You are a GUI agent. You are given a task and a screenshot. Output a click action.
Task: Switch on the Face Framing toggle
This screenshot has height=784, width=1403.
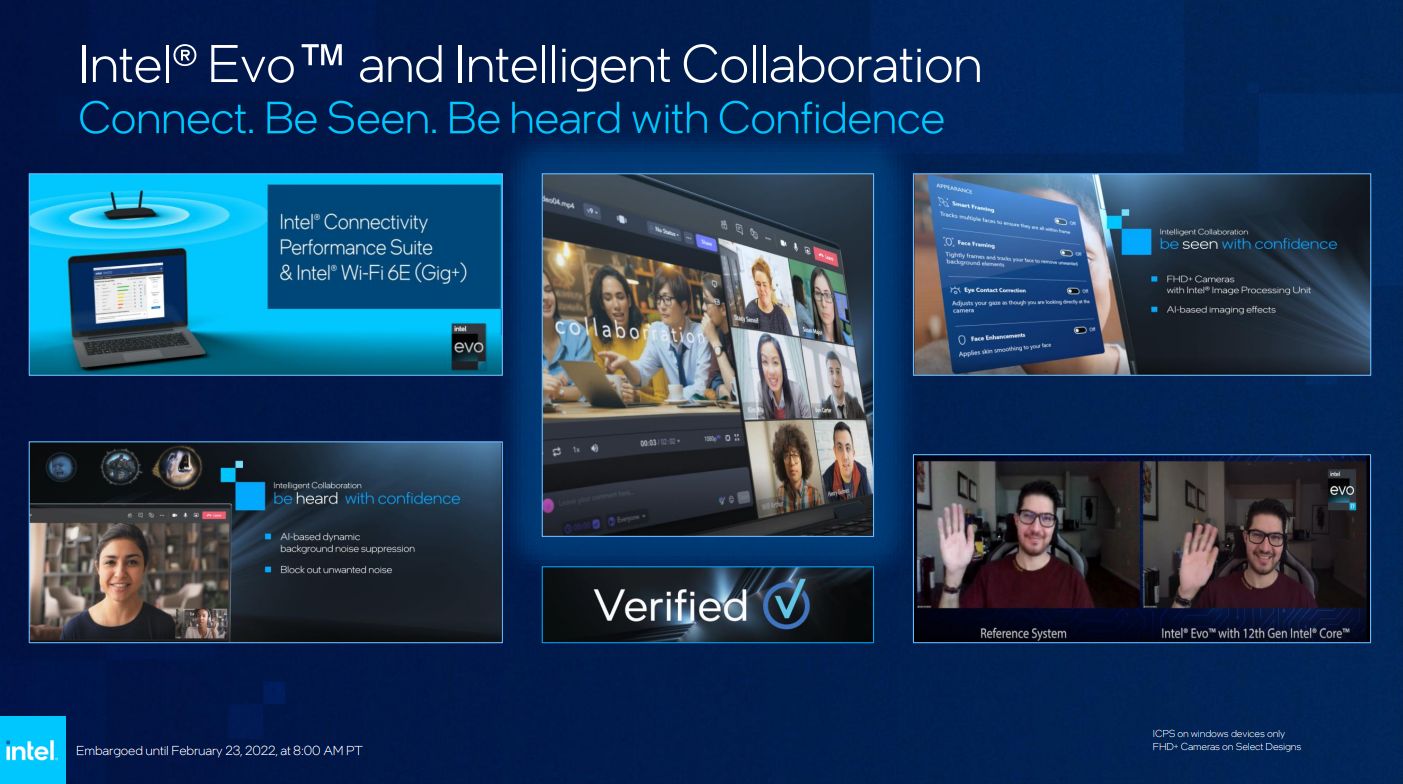(1066, 253)
